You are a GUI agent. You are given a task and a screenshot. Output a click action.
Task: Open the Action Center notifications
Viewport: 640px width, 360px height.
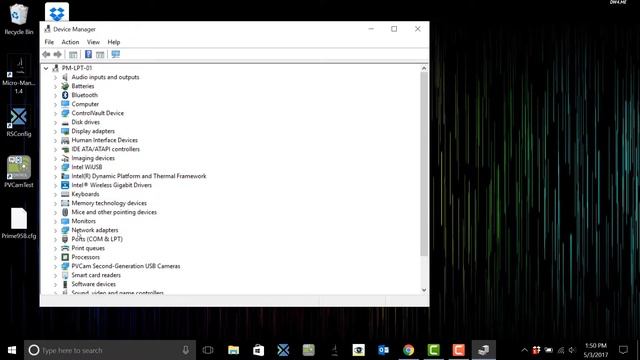click(623, 350)
